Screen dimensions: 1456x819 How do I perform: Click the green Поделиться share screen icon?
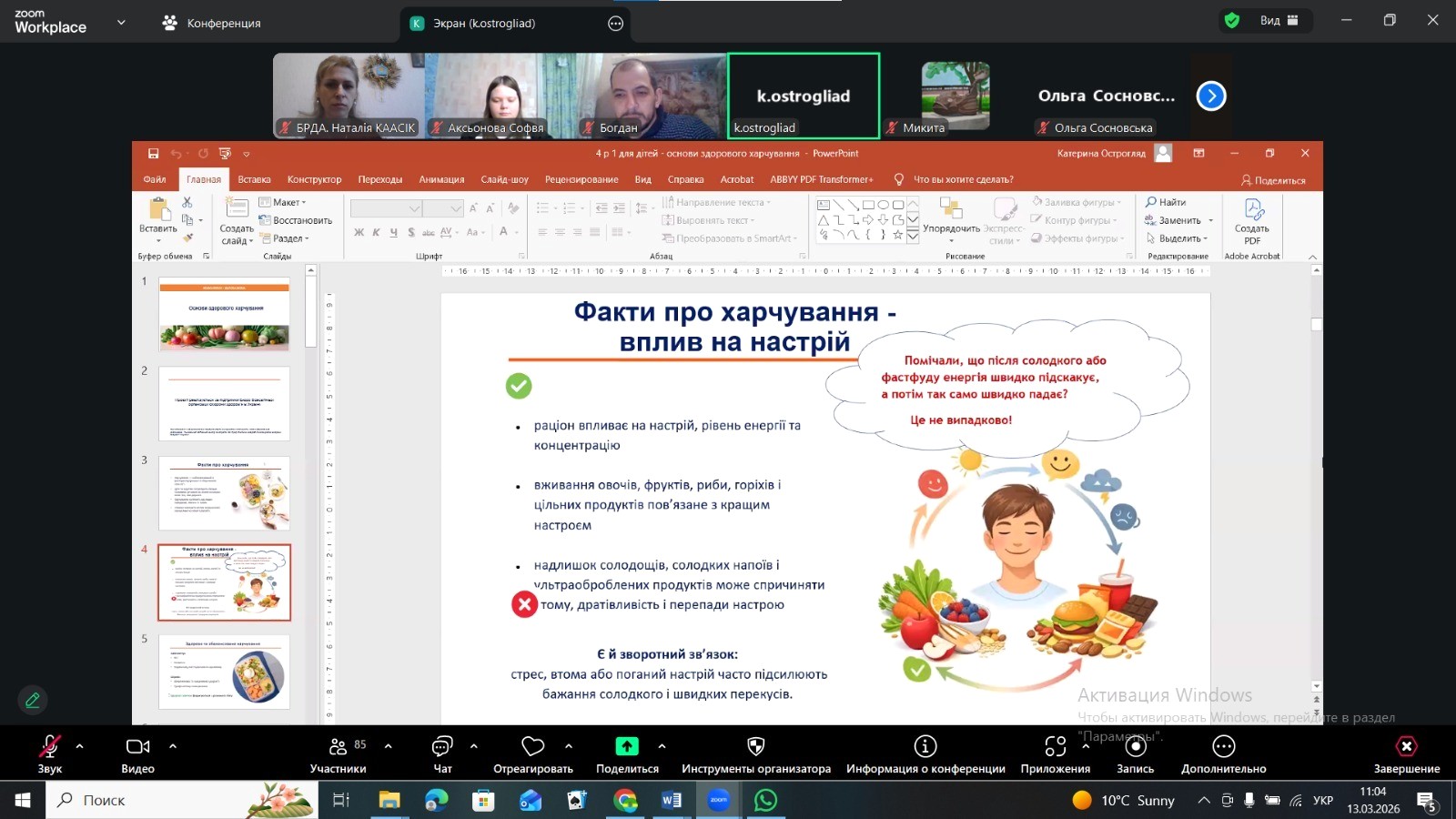click(627, 747)
